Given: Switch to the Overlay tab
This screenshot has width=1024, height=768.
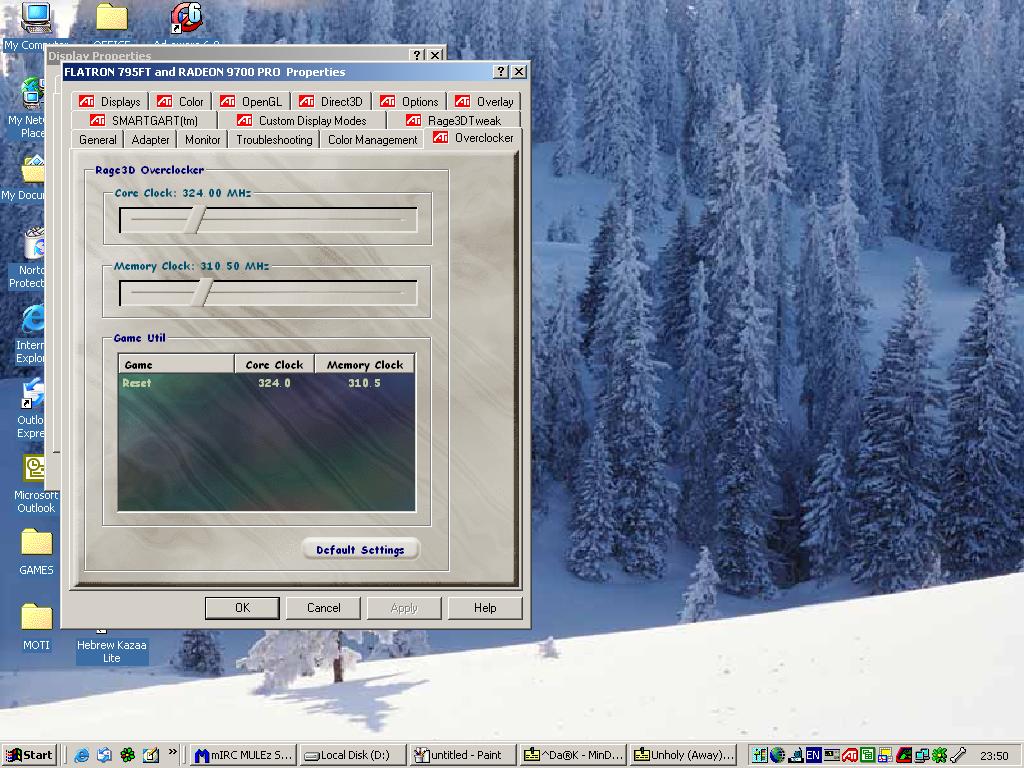Looking at the screenshot, I should (485, 101).
